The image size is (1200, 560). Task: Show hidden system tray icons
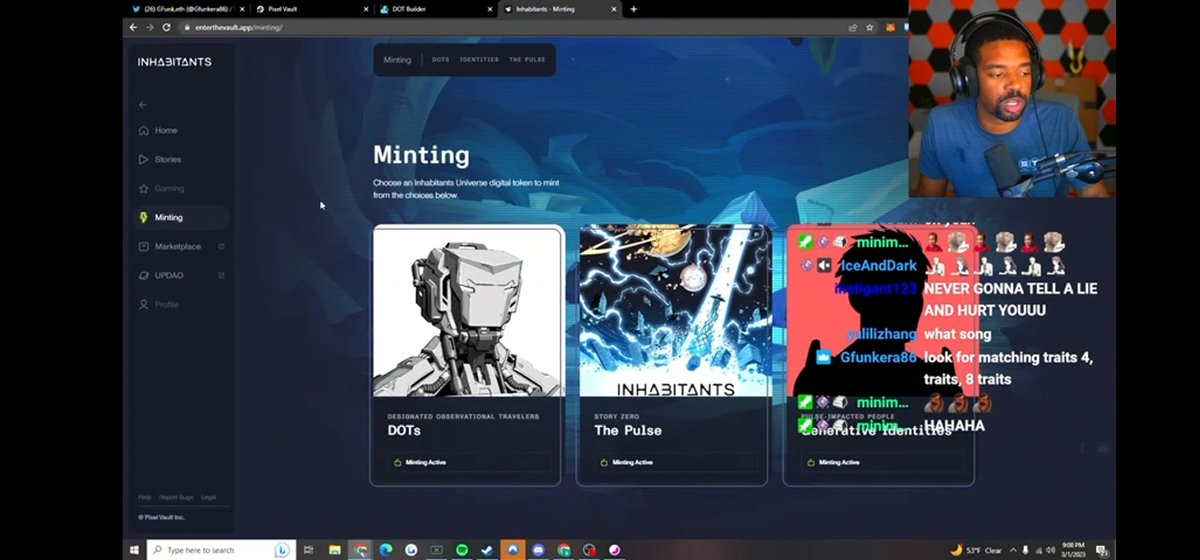(x=1013, y=550)
